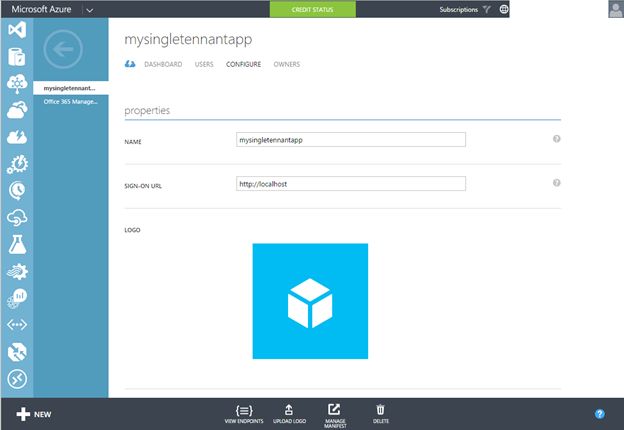Click into the Sign-on URL field
Viewport: 624px width, 430px height.
tap(351, 184)
